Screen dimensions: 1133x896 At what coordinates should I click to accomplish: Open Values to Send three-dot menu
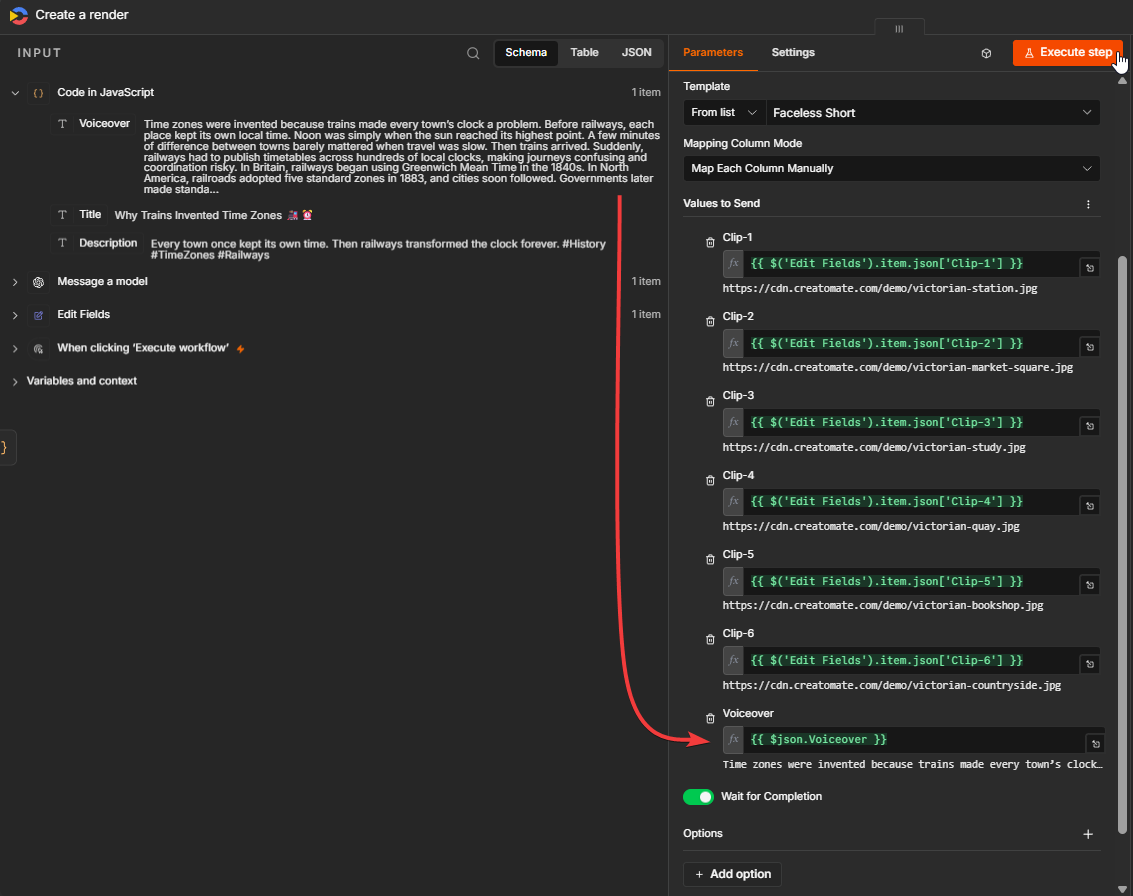click(1088, 204)
